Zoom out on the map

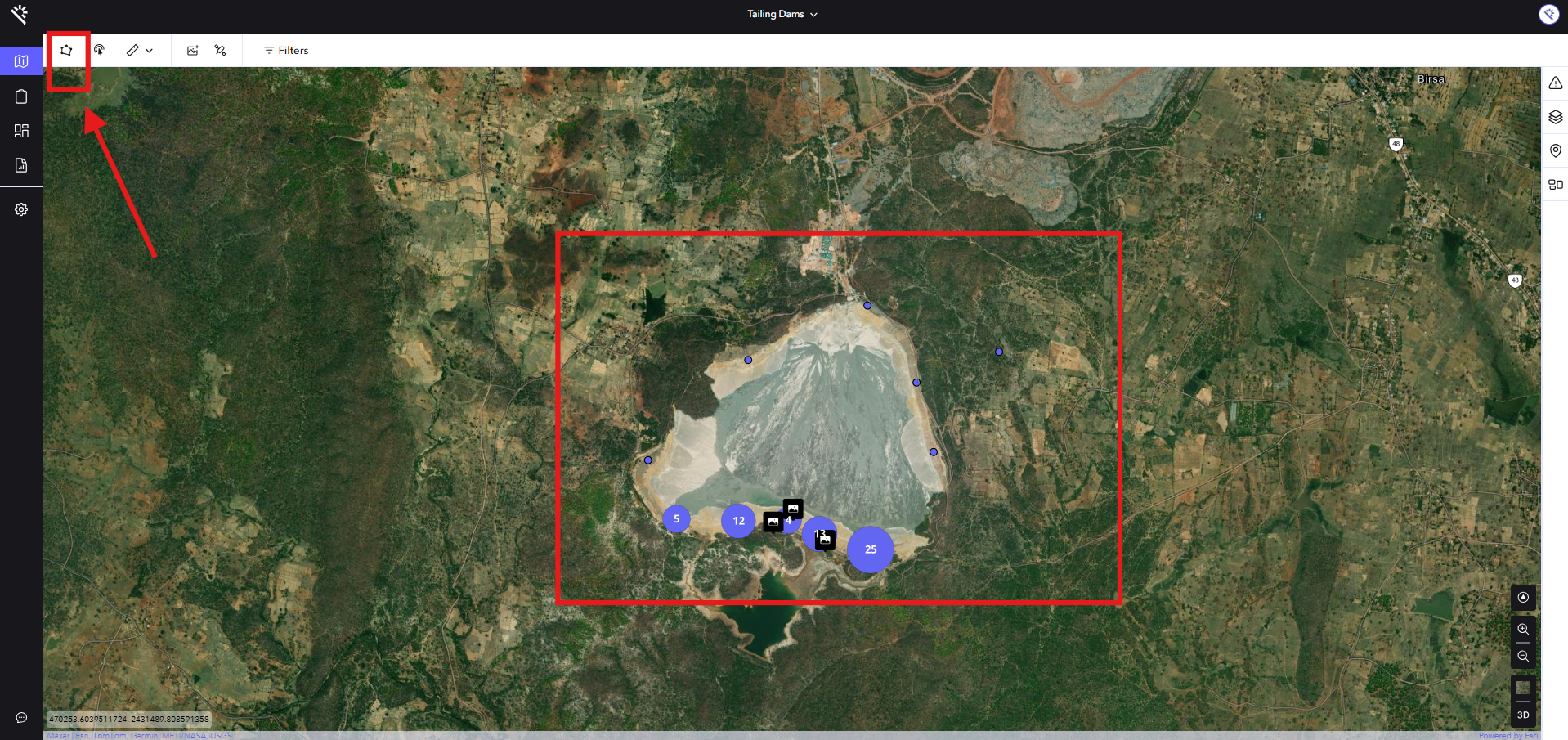pyautogui.click(x=1523, y=657)
